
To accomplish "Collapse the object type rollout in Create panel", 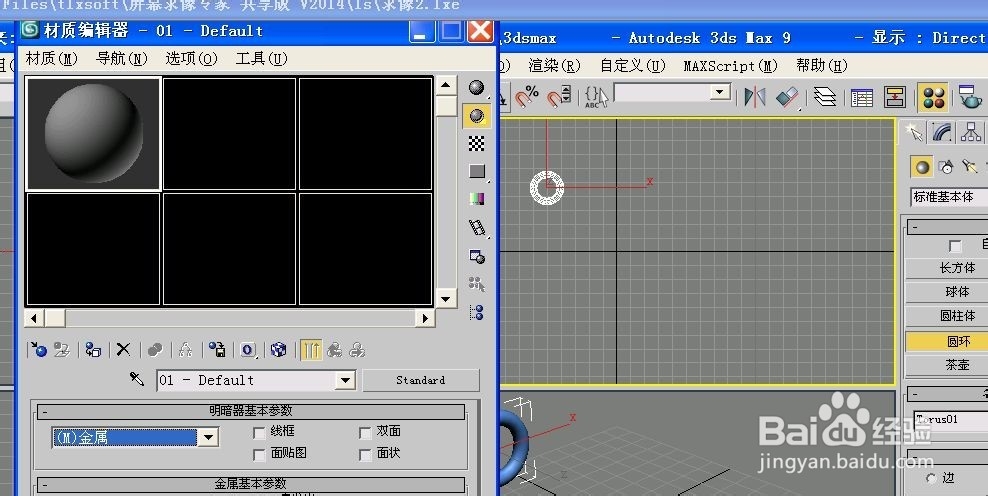I will [x=947, y=227].
